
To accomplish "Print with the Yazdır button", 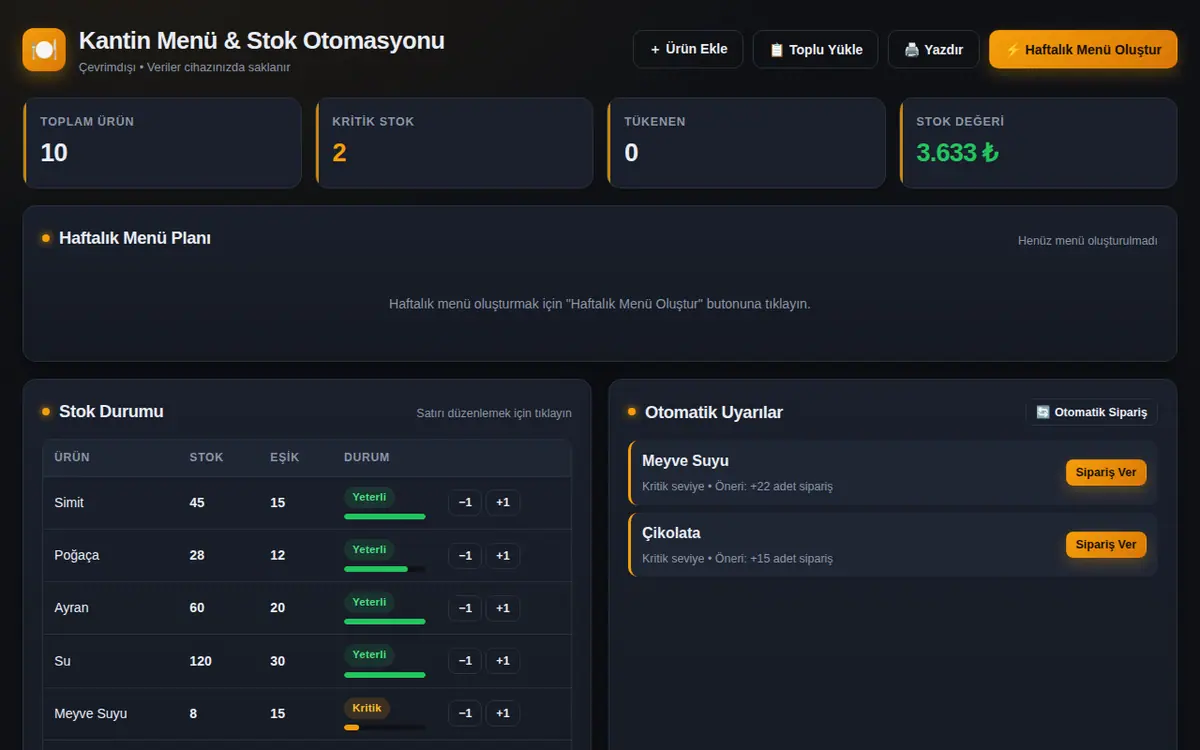I will click(933, 49).
